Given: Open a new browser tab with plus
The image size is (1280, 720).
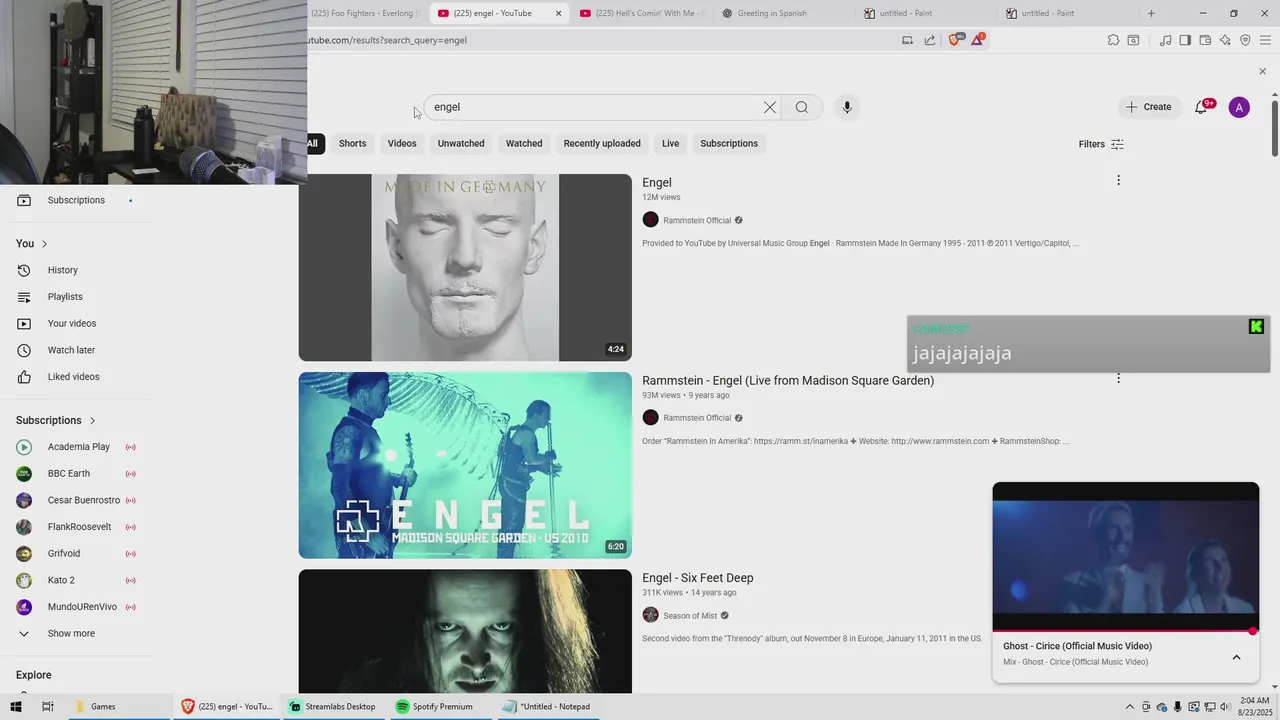Looking at the screenshot, I should (x=1151, y=13).
